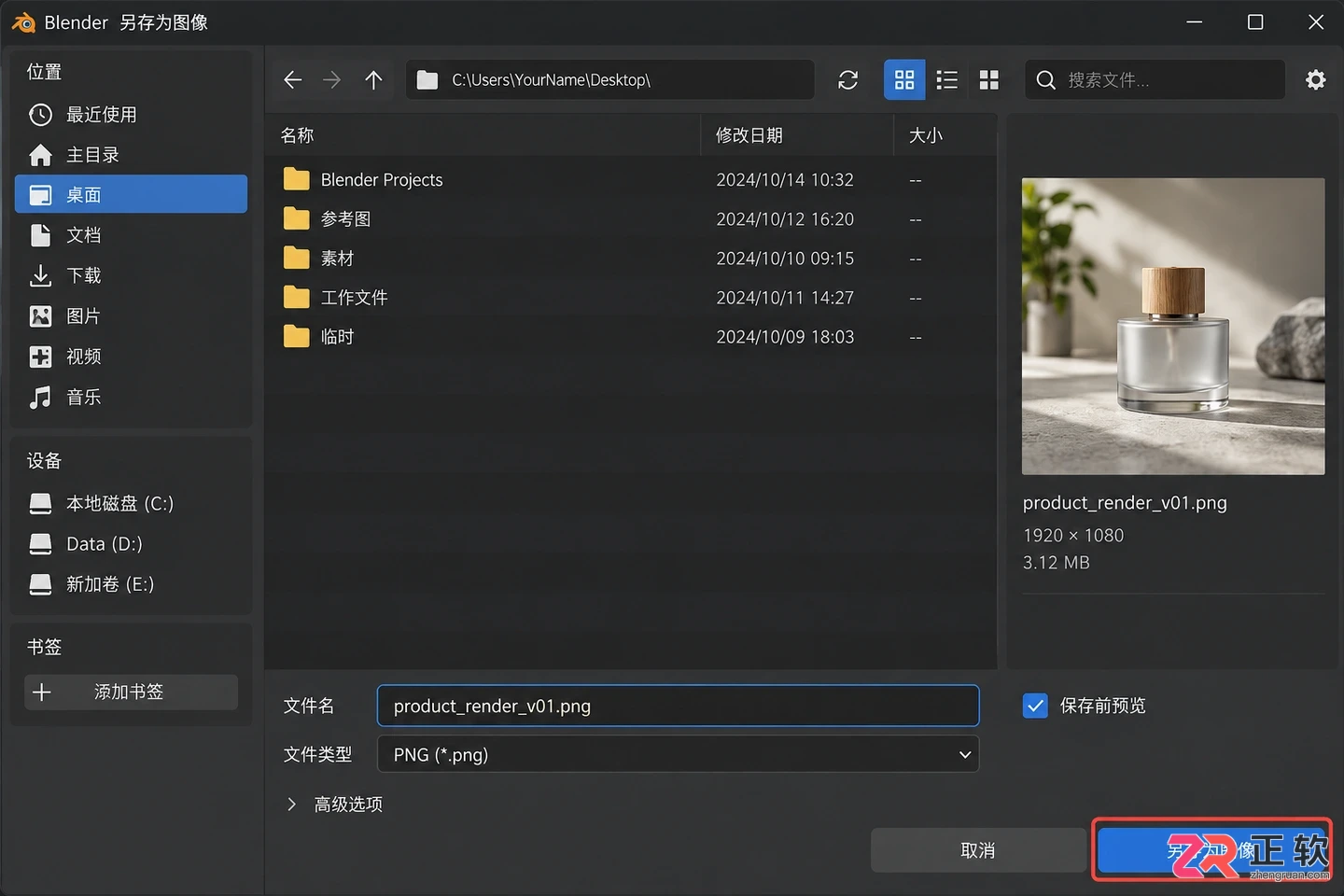Click the forward navigation arrow
The width and height of the screenshot is (1344, 896).
pos(332,80)
